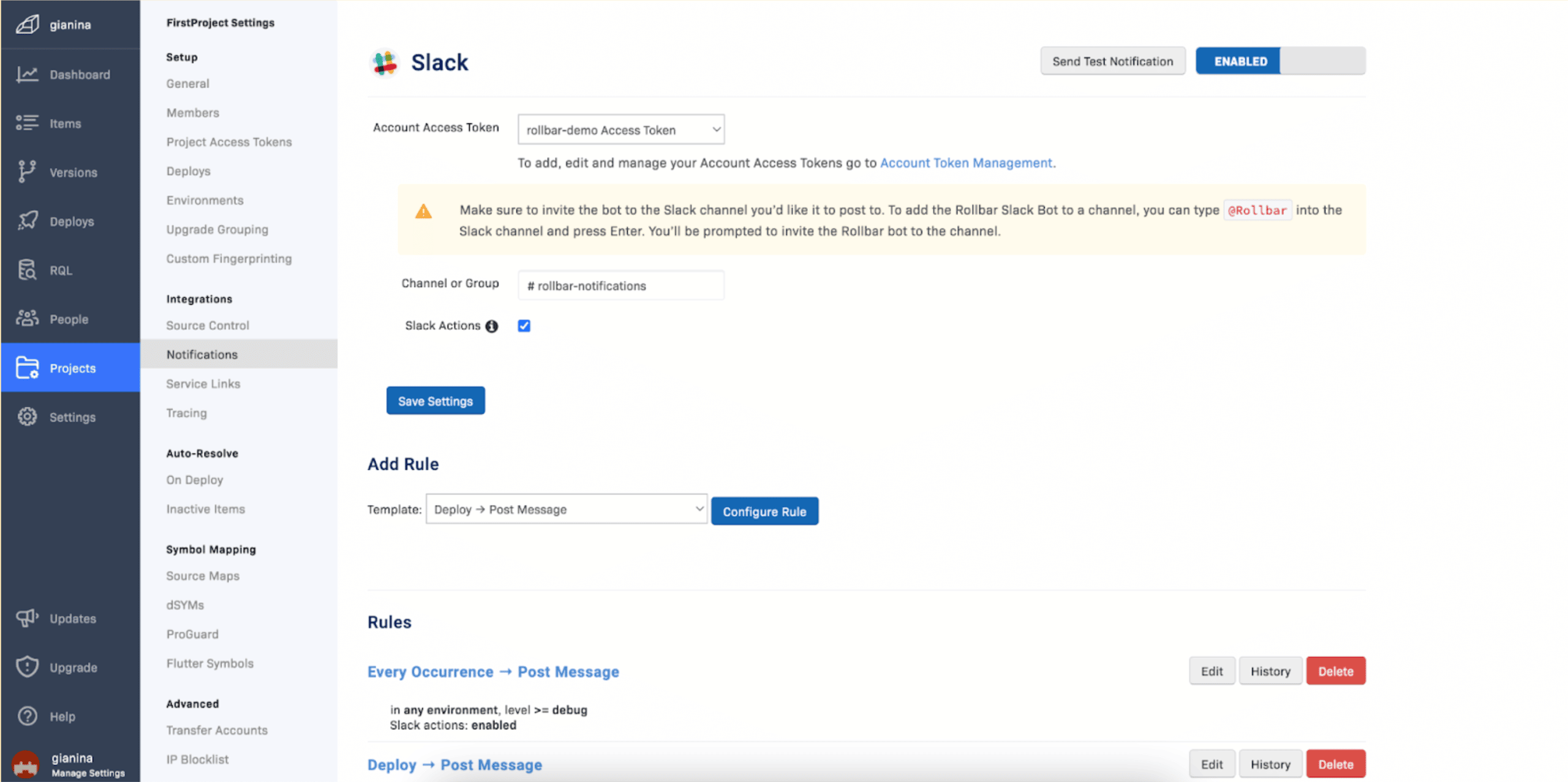Open Projects folder icon
The width and height of the screenshot is (1568, 782).
(27, 368)
